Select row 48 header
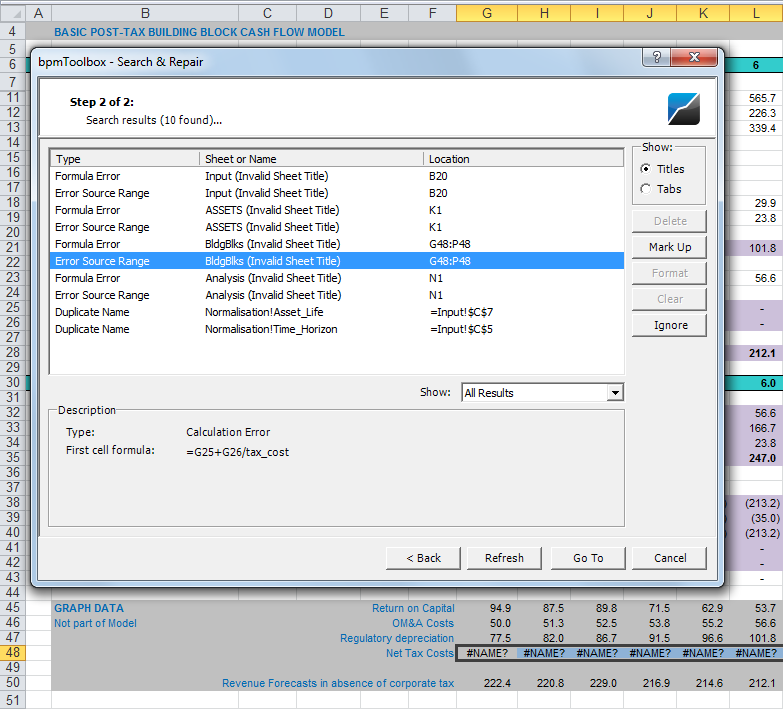 (12, 653)
